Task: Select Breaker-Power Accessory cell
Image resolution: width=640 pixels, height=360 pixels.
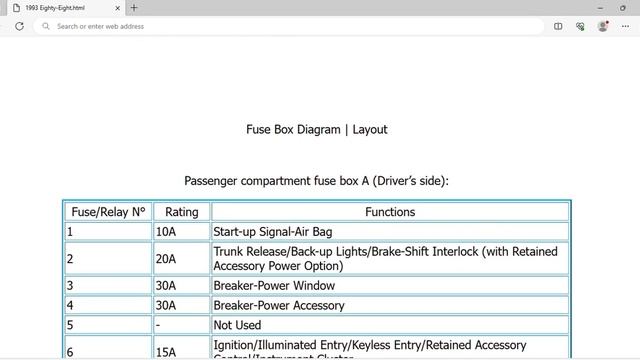Action: click(390, 305)
